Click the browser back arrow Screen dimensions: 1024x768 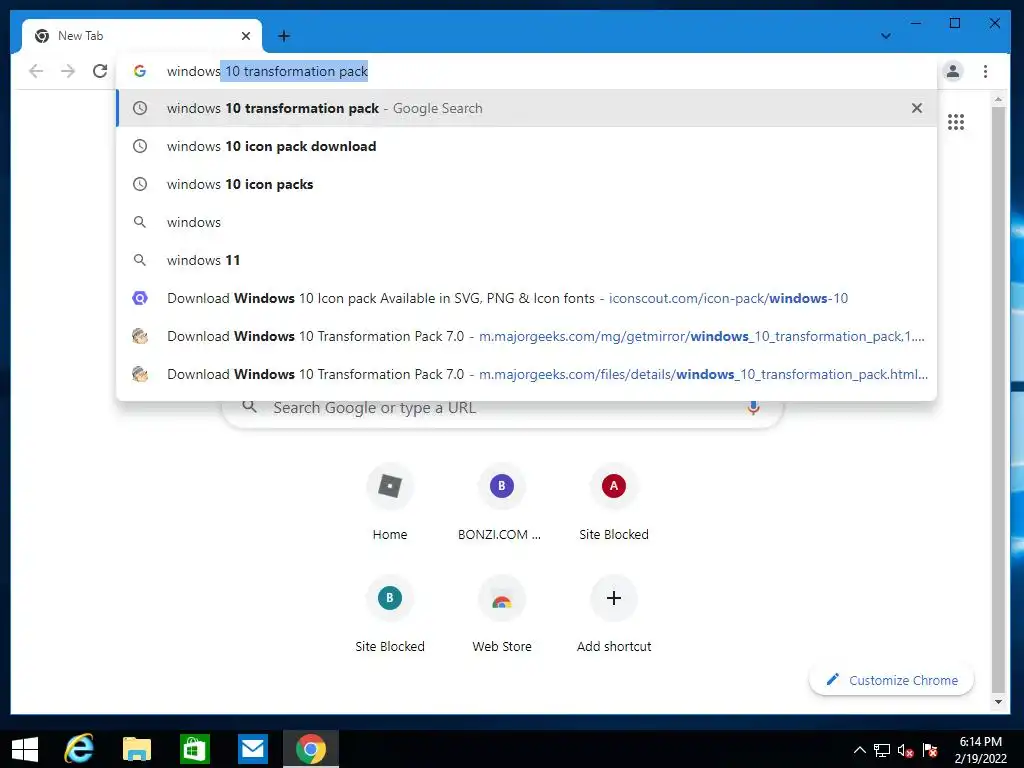pos(36,71)
